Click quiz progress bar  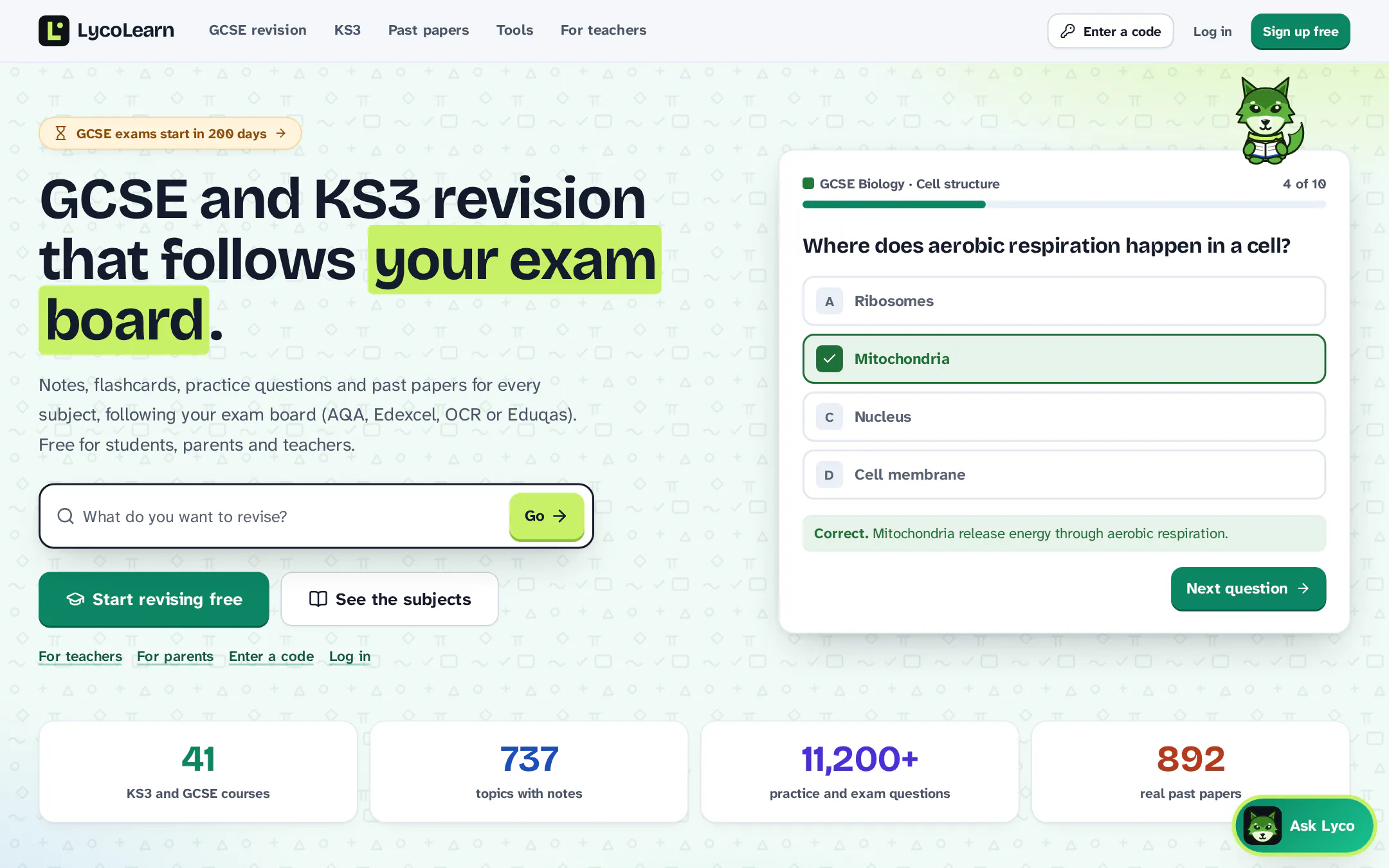coord(1064,204)
